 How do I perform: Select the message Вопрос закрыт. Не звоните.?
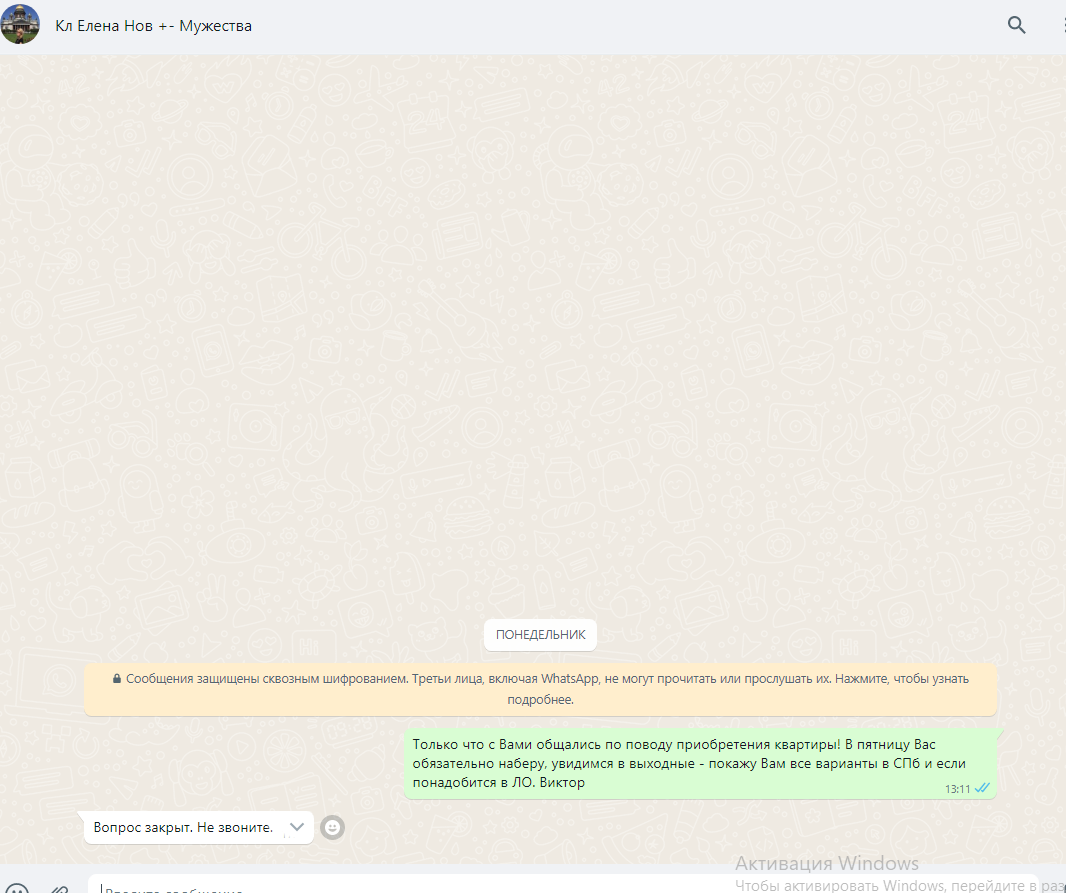point(182,828)
